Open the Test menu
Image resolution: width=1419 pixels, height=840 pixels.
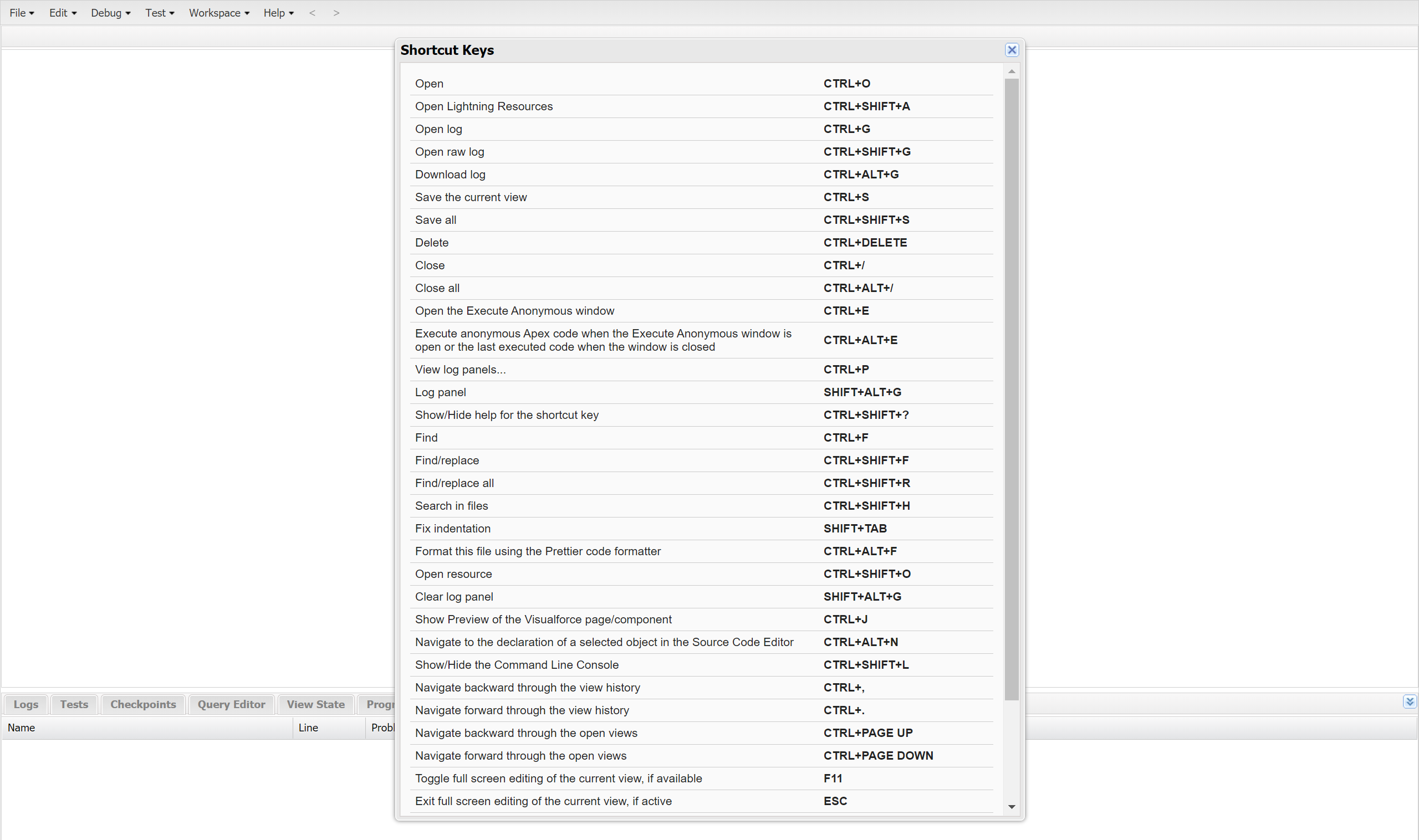coord(159,12)
